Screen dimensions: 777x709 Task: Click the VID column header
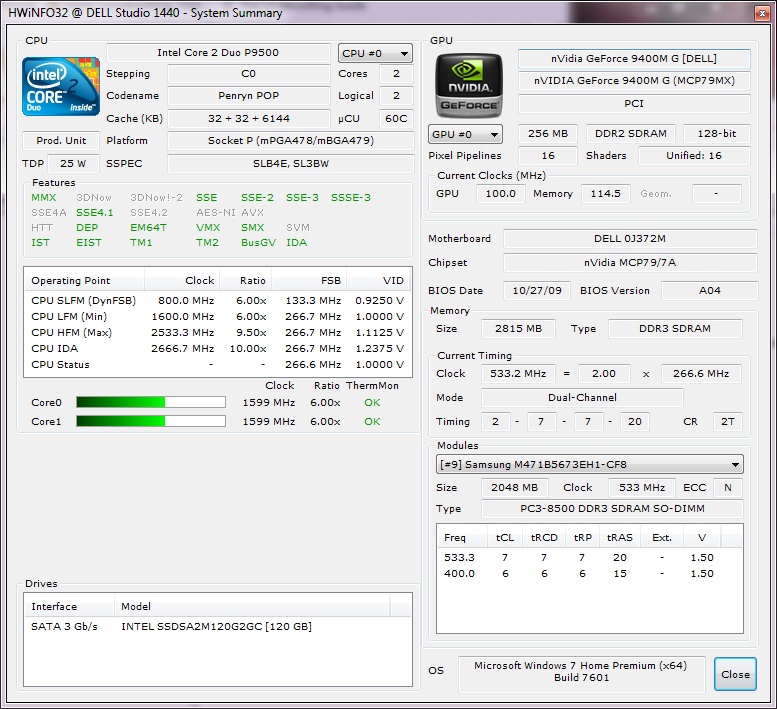tap(378, 280)
